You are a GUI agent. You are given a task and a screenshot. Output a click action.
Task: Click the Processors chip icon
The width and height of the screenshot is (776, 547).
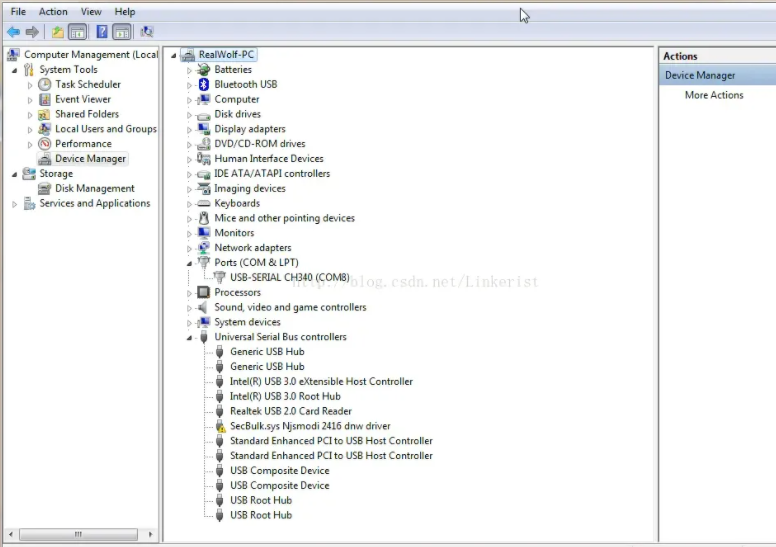click(203, 292)
